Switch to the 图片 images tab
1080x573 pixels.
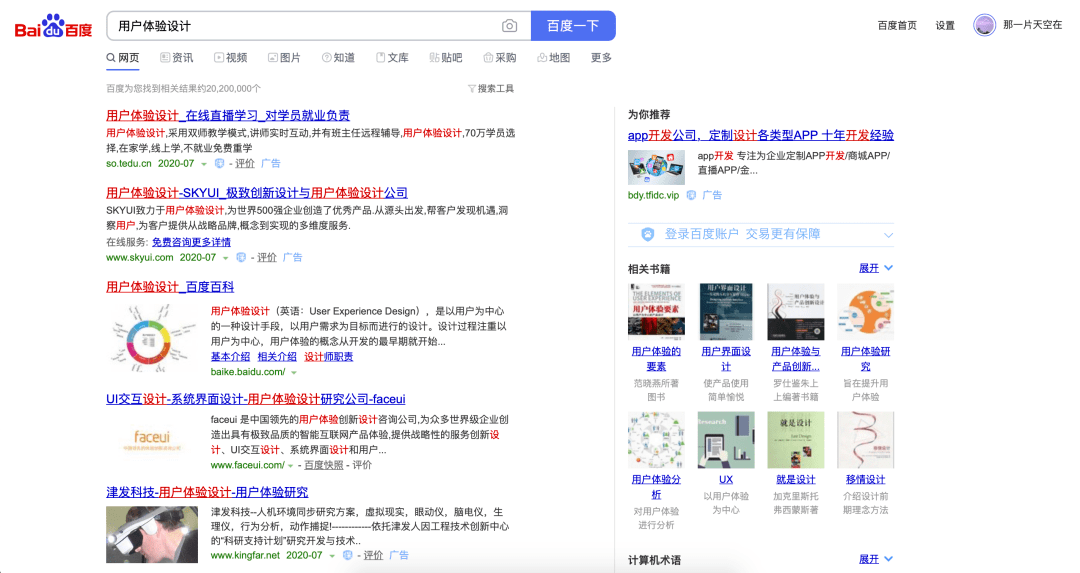pyautogui.click(x=284, y=58)
